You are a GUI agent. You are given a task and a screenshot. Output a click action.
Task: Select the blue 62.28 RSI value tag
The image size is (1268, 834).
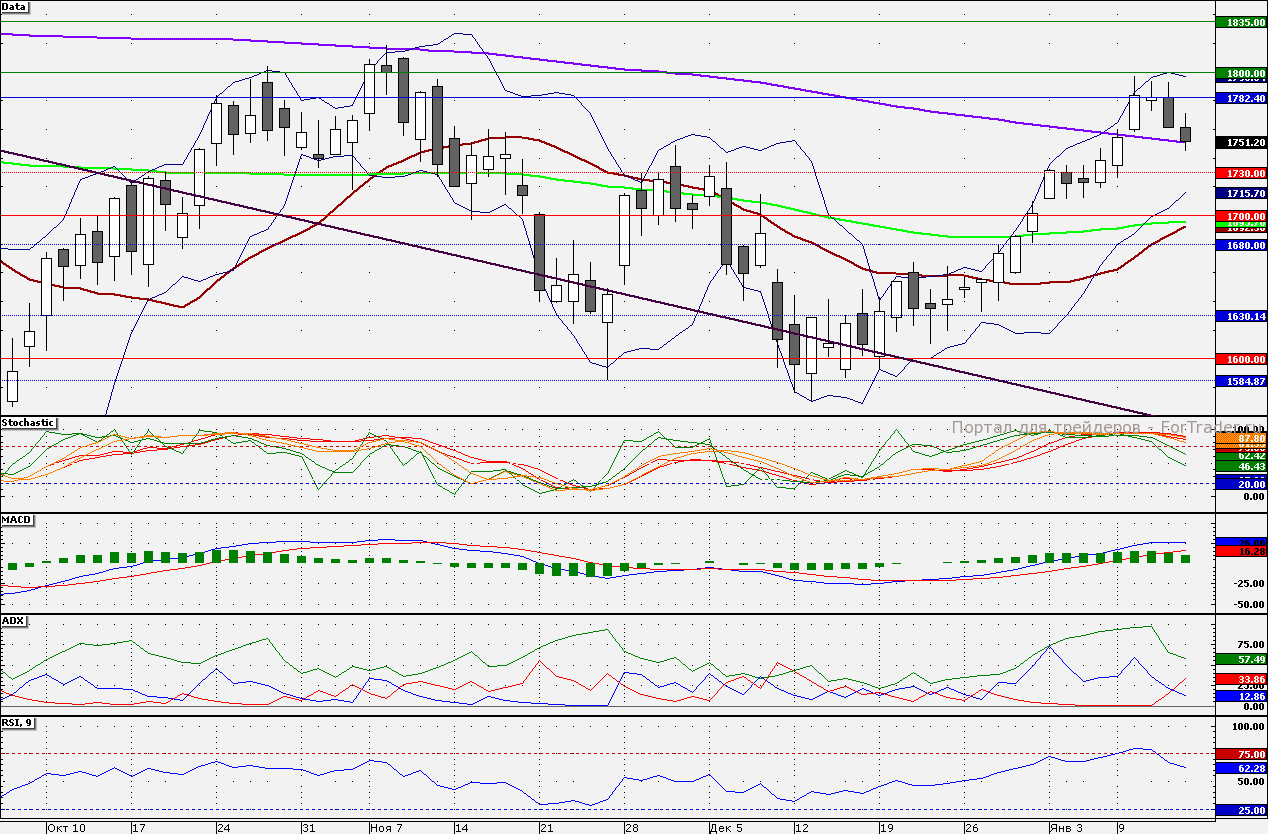pos(1239,768)
